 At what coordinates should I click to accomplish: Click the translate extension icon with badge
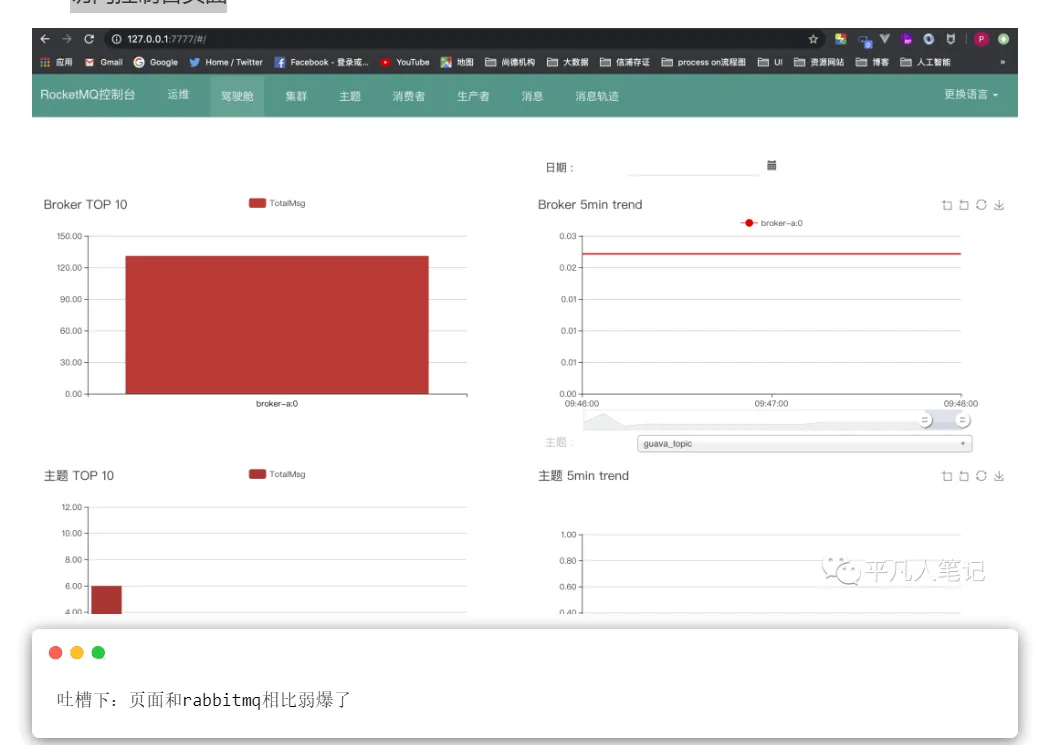pyautogui.click(x=864, y=40)
